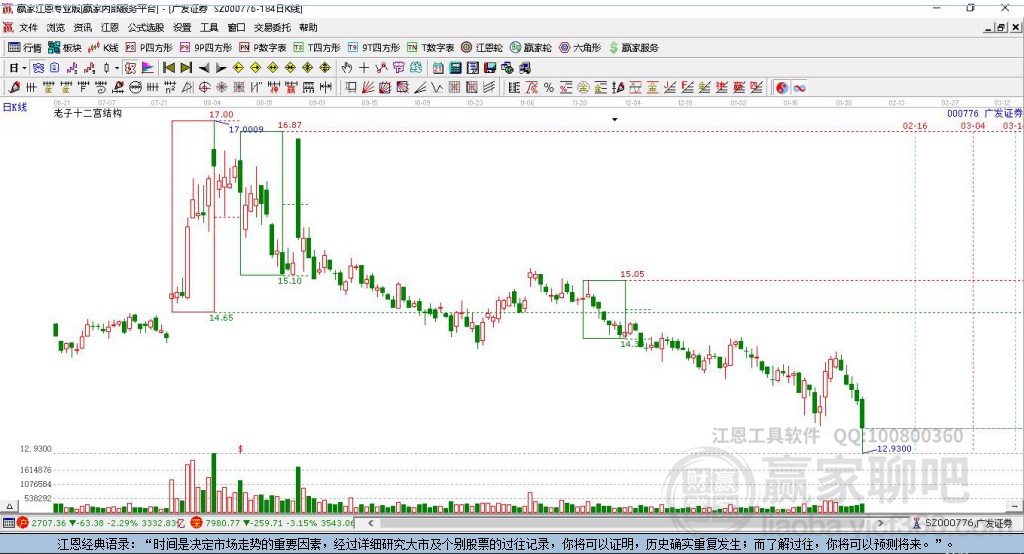The width and height of the screenshot is (1024, 554).
Task: Open the 帮助 menu
Action: [308, 27]
